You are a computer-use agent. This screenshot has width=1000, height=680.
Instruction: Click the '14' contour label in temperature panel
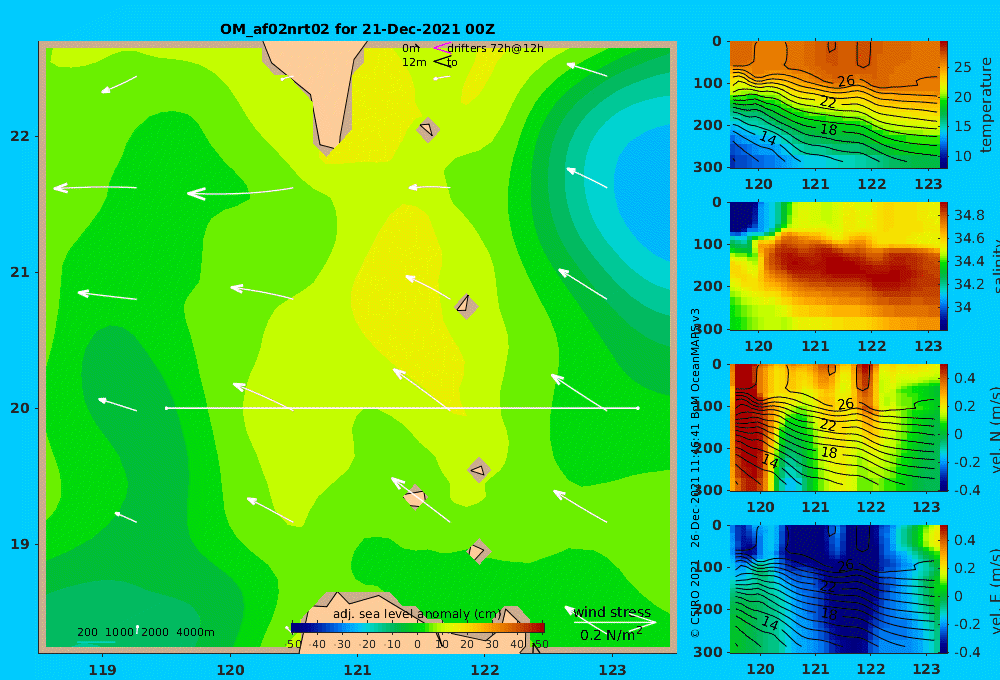click(768, 138)
